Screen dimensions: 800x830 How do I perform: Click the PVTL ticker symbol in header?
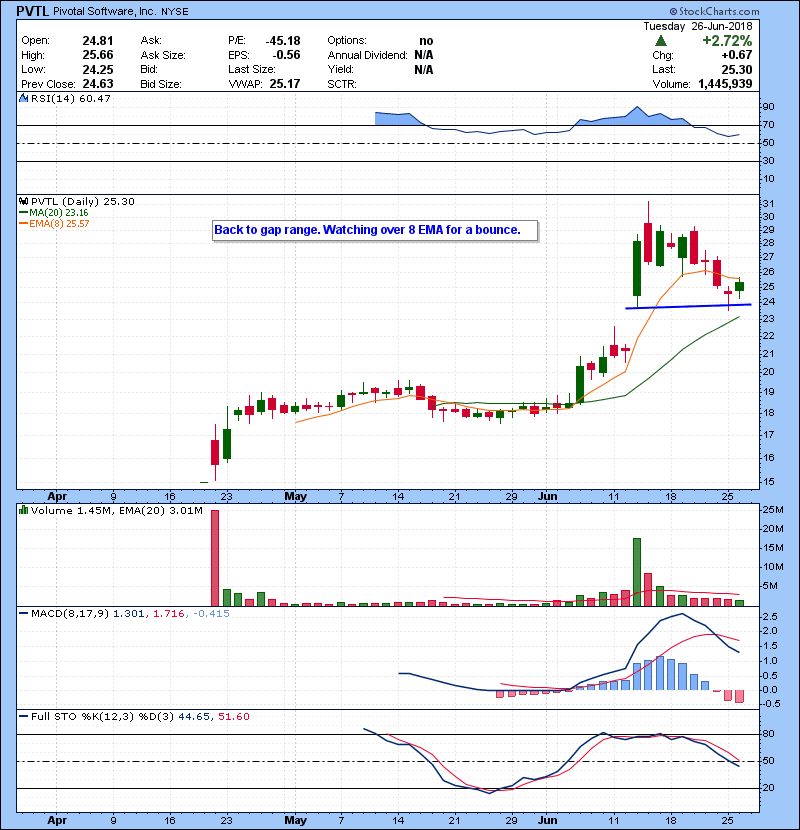click(33, 11)
